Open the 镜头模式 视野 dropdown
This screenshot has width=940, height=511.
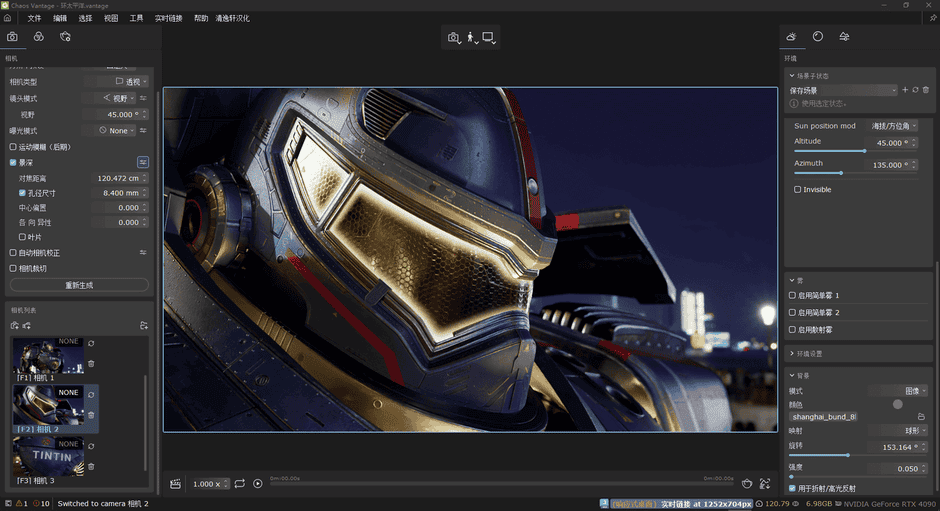coord(110,98)
